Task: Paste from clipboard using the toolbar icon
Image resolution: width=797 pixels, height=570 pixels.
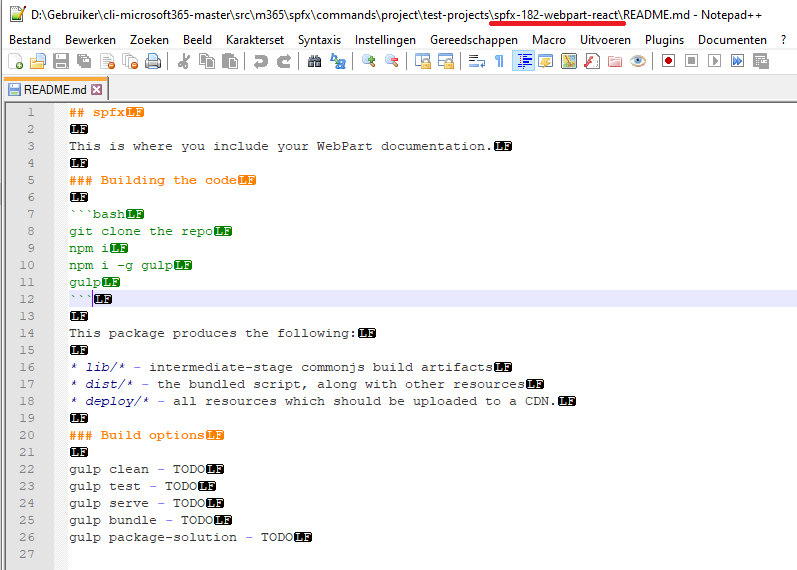Action: tap(230, 62)
